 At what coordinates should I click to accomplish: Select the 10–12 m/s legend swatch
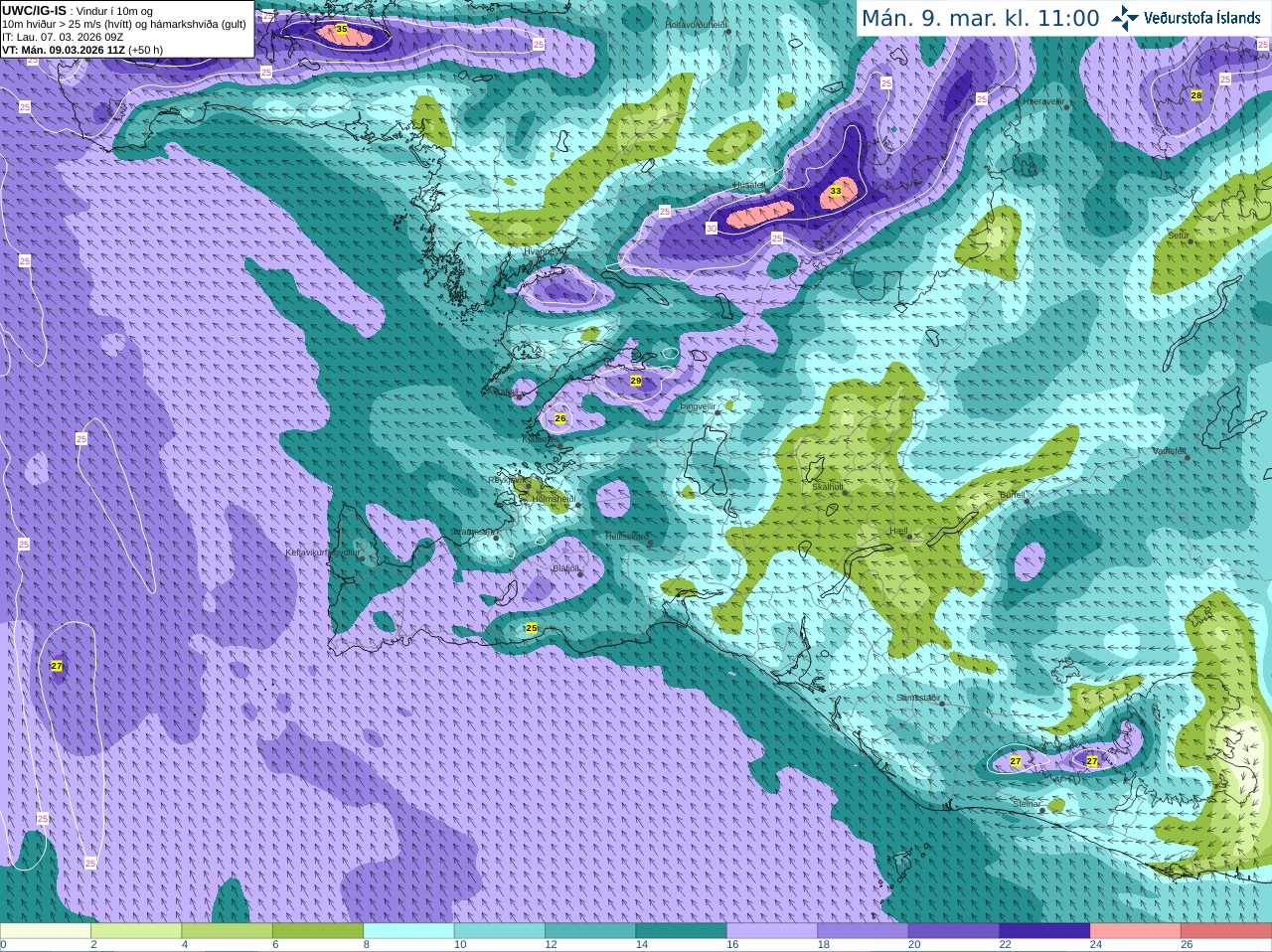click(x=500, y=931)
